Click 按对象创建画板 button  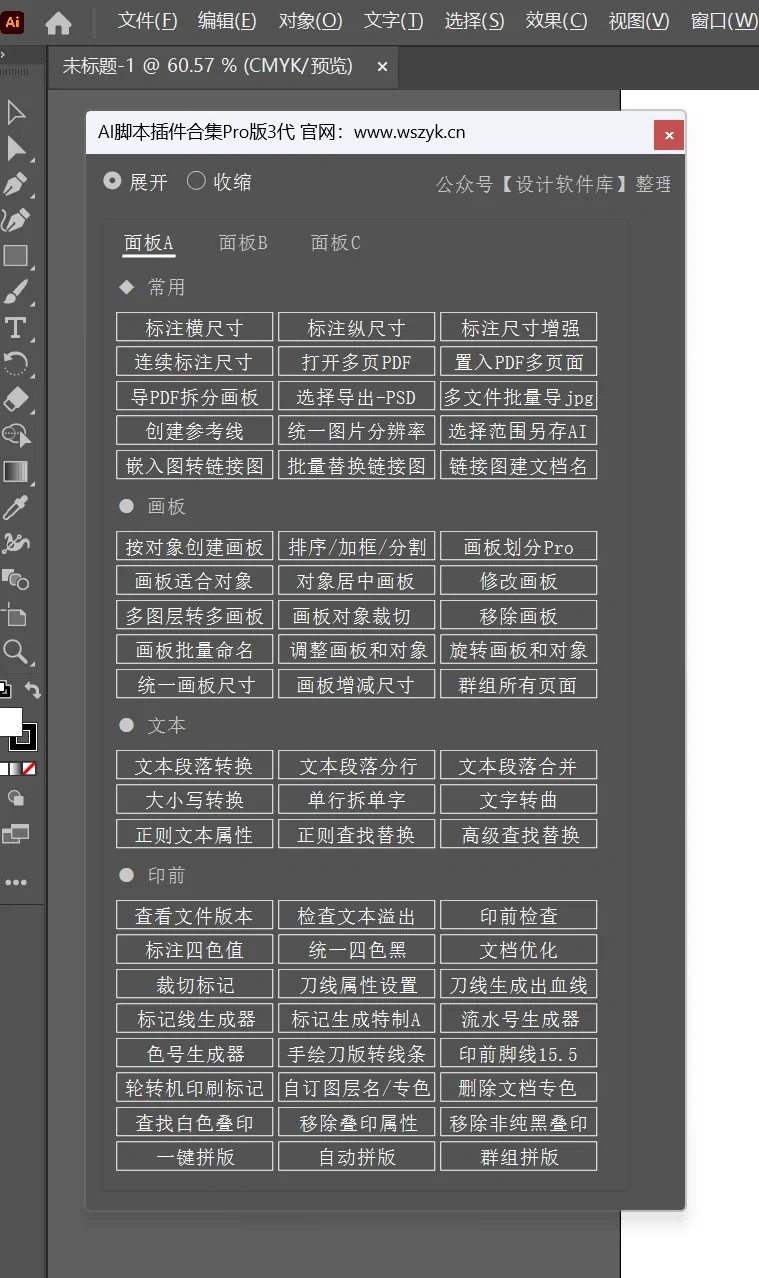[x=195, y=546]
